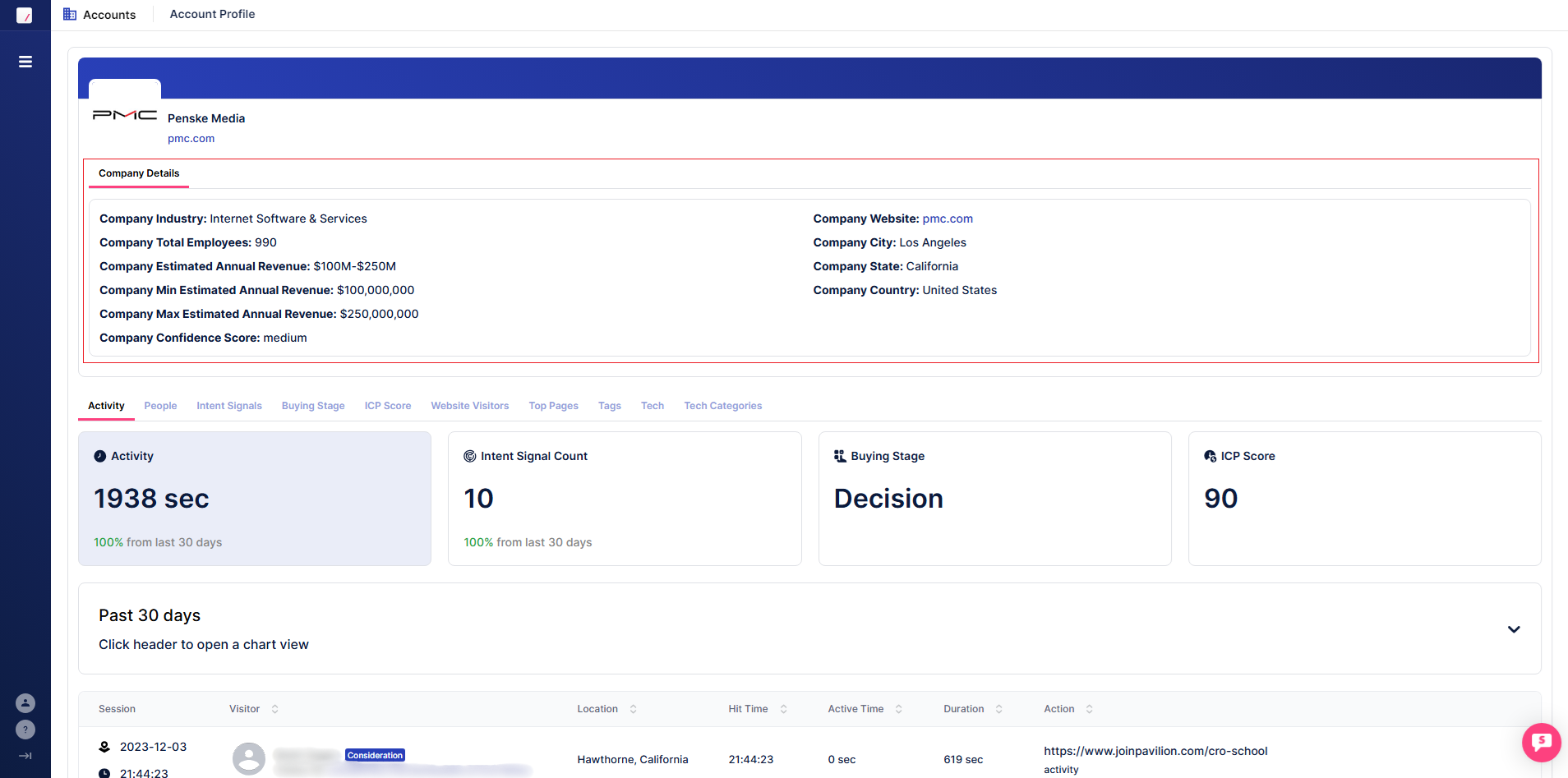Screen dimensions: 1568x778
Task: Click the Company State California line
Action: 886,266
